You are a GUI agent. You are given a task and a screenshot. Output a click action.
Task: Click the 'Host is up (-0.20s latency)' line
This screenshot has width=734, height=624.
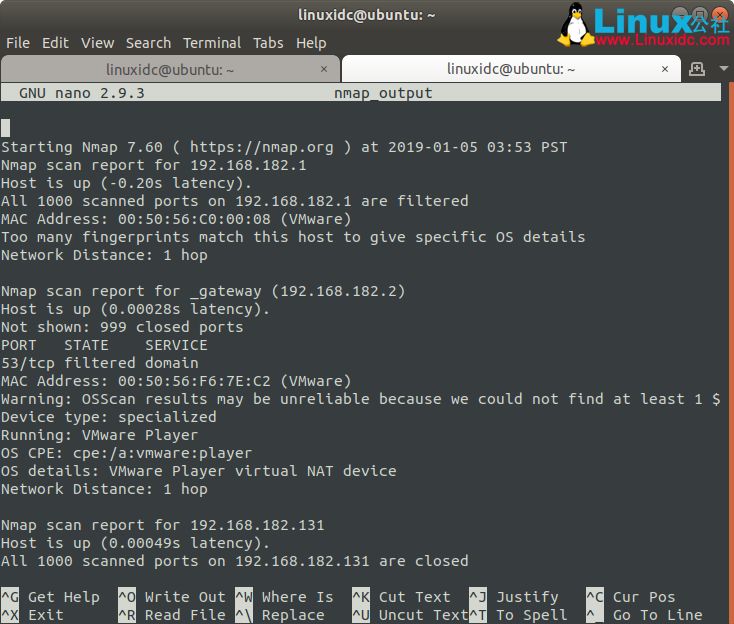(x=126, y=183)
